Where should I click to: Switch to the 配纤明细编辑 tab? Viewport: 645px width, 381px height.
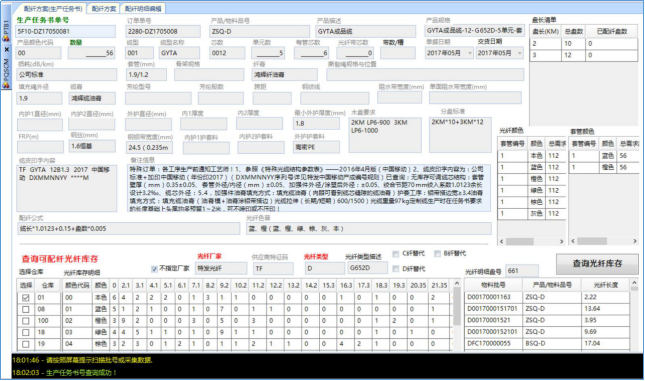(x=143, y=9)
